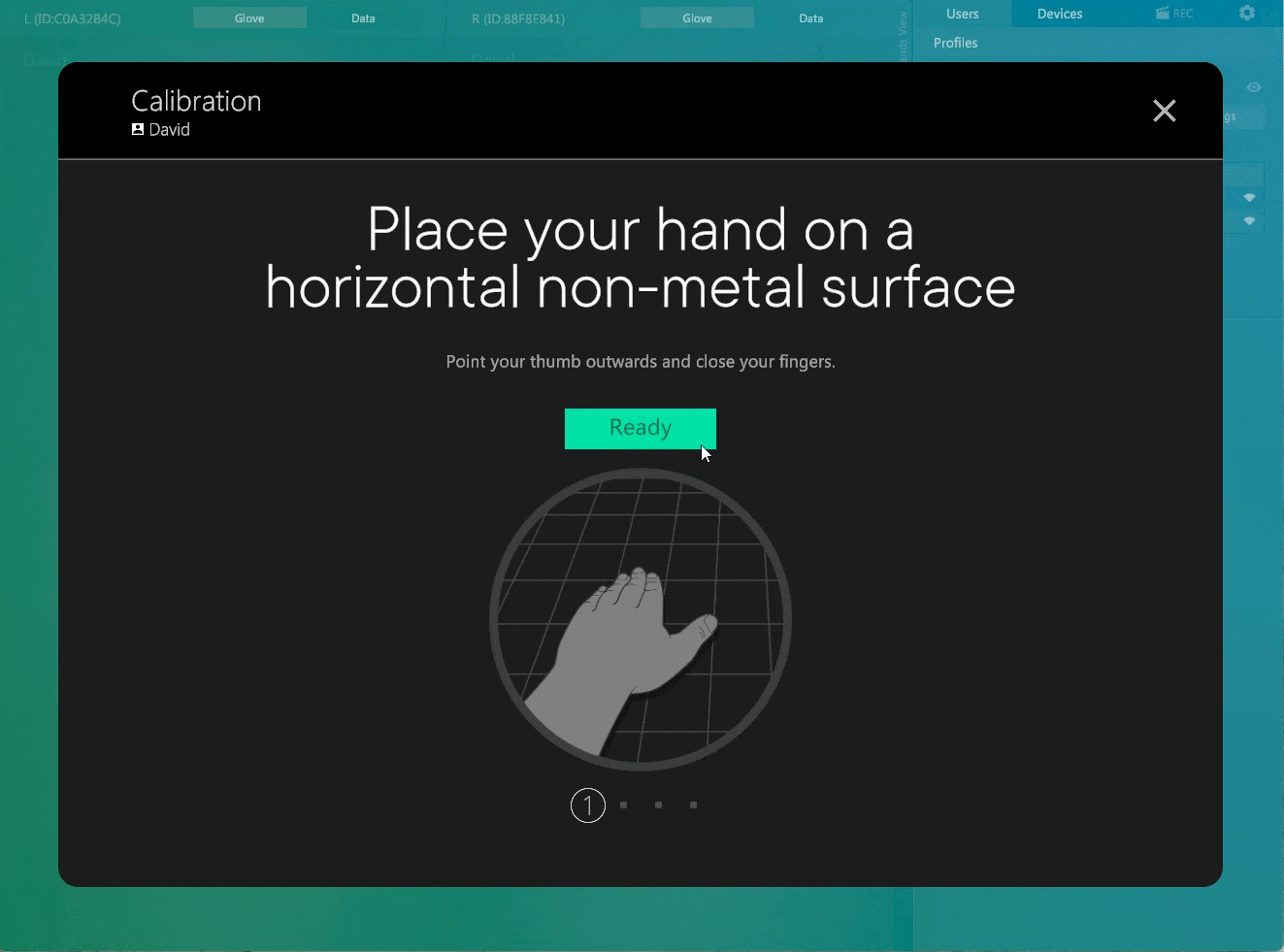1284x952 pixels.
Task: Click the Profiles label
Action: coord(956,43)
